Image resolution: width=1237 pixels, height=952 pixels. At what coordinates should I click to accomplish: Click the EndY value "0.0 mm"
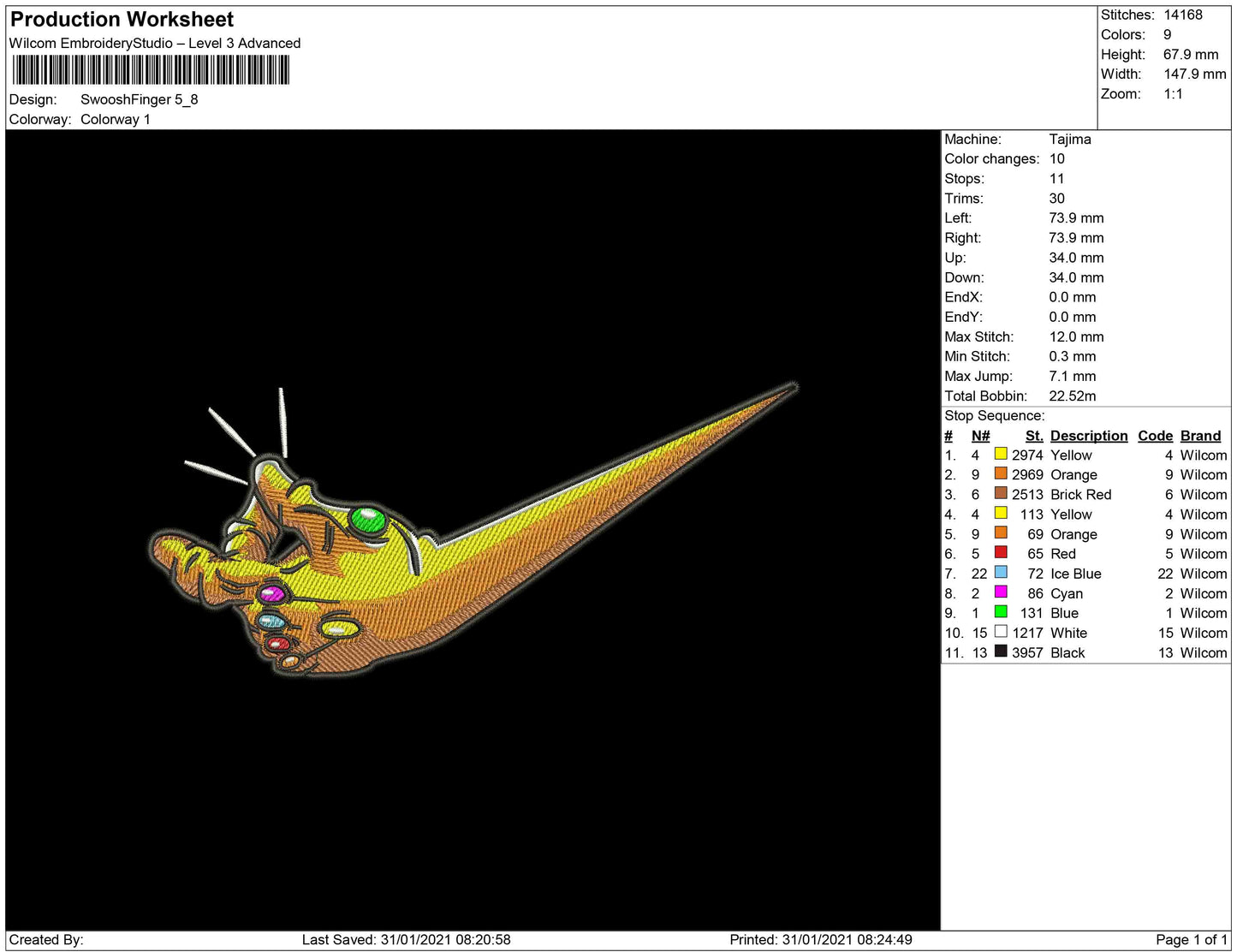click(1073, 317)
